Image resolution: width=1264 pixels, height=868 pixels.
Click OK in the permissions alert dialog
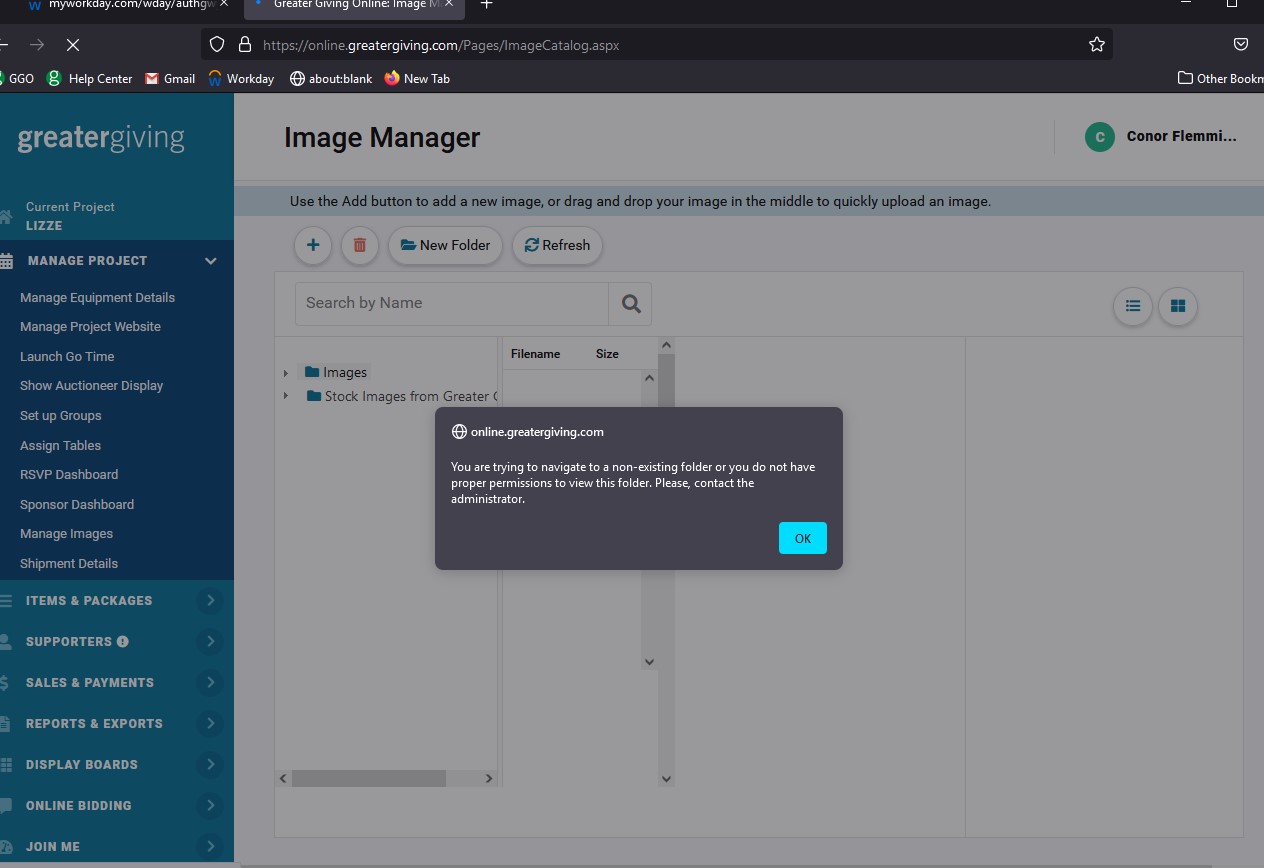[802, 538]
